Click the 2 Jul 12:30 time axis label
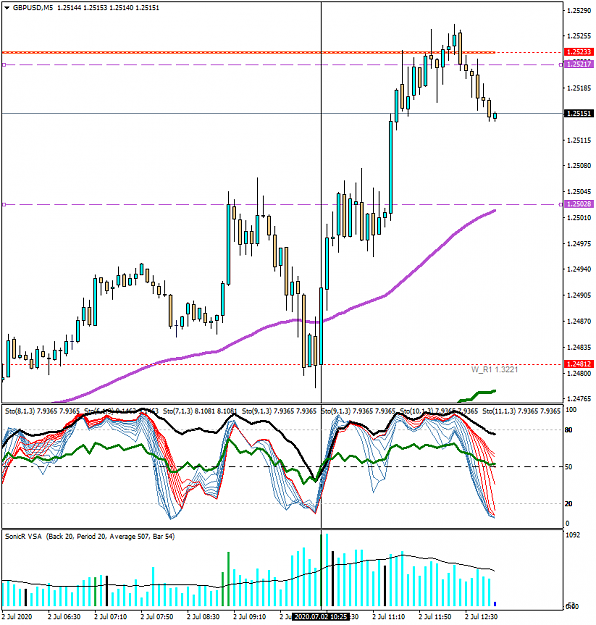 (x=481, y=617)
